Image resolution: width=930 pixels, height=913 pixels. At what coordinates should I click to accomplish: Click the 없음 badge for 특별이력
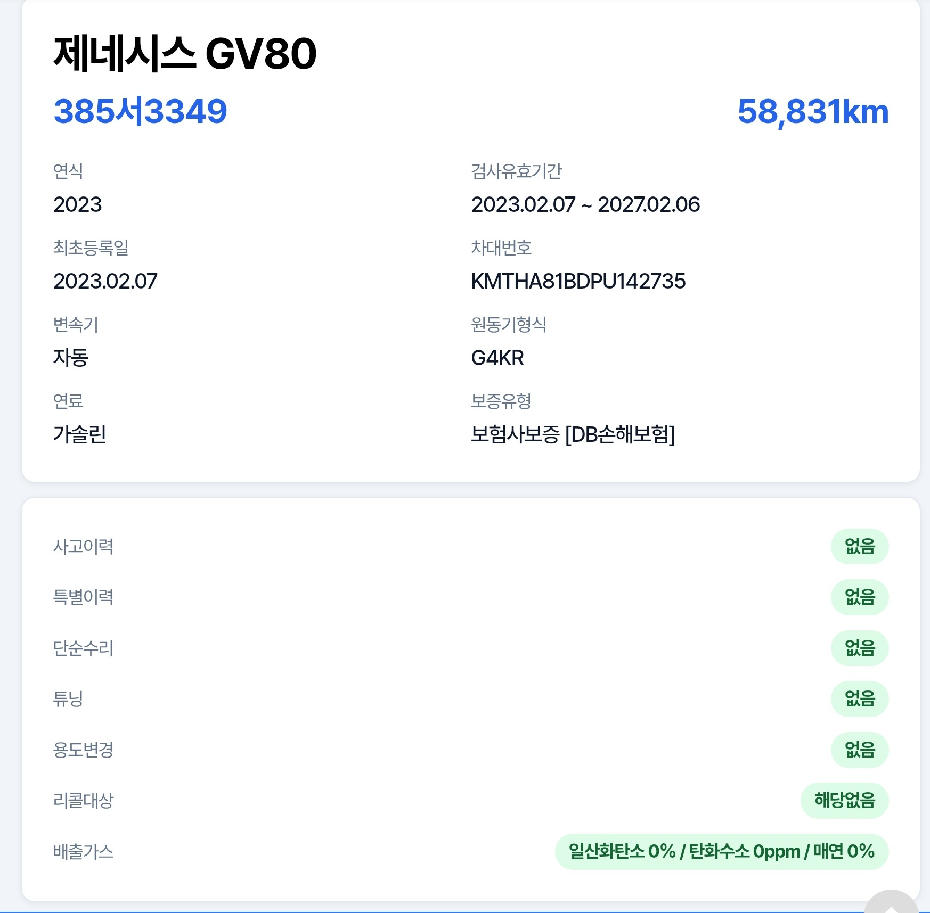pyautogui.click(x=859, y=597)
